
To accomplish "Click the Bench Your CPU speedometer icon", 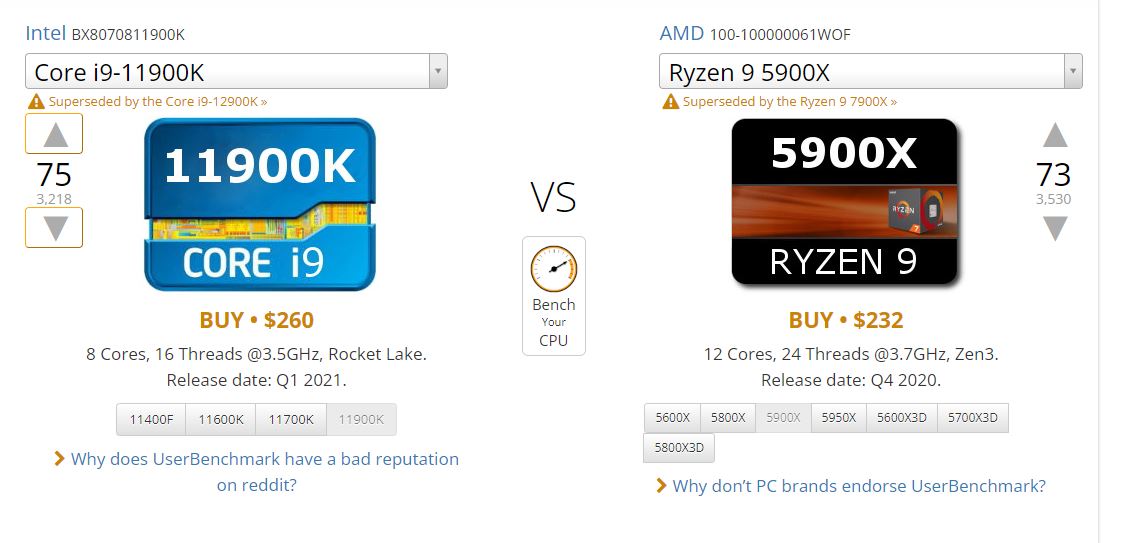I will coord(553,267).
